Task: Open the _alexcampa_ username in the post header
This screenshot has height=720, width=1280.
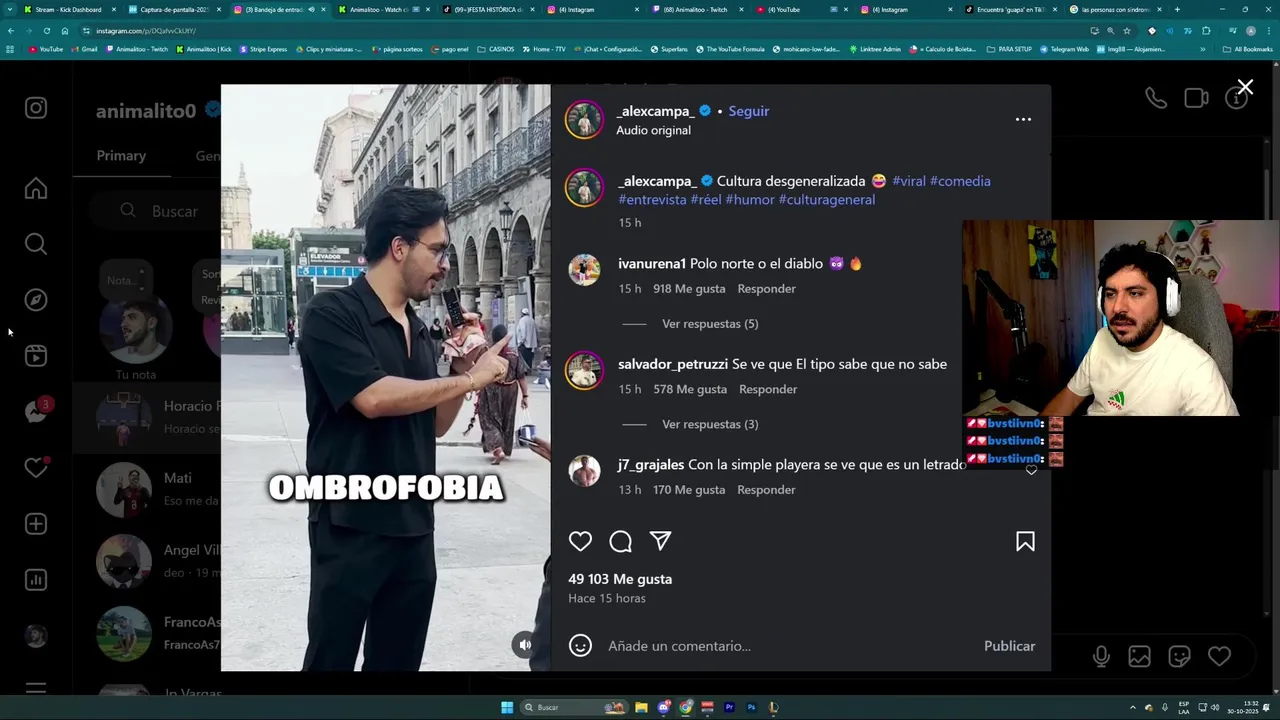Action: [655, 111]
